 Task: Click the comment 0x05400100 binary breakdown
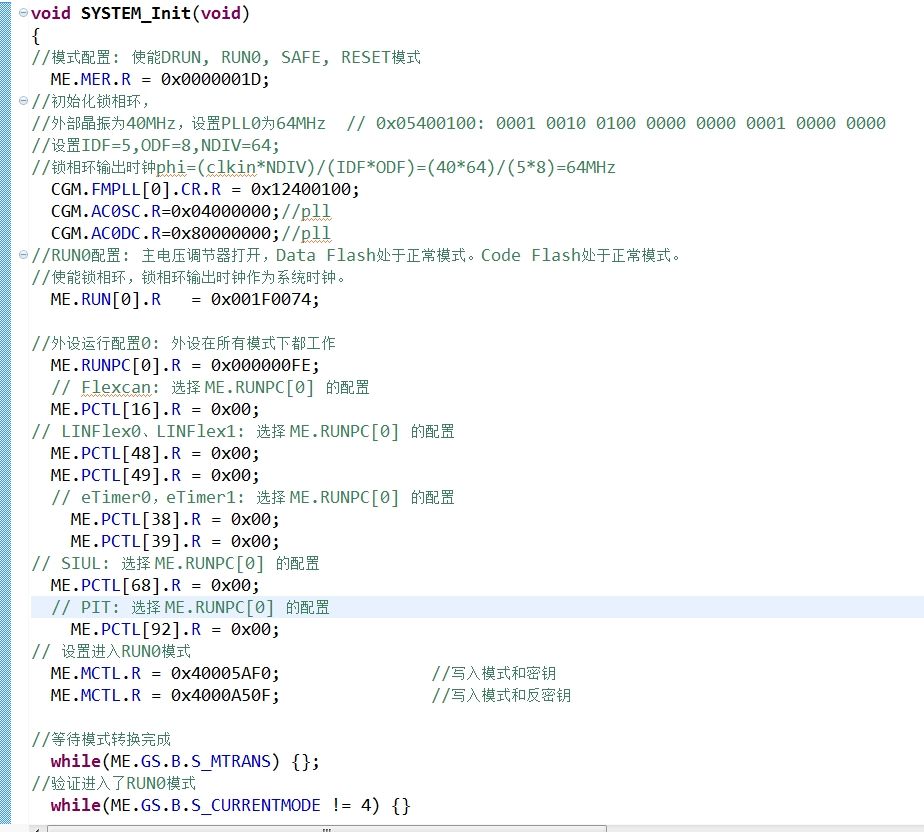(x=616, y=123)
